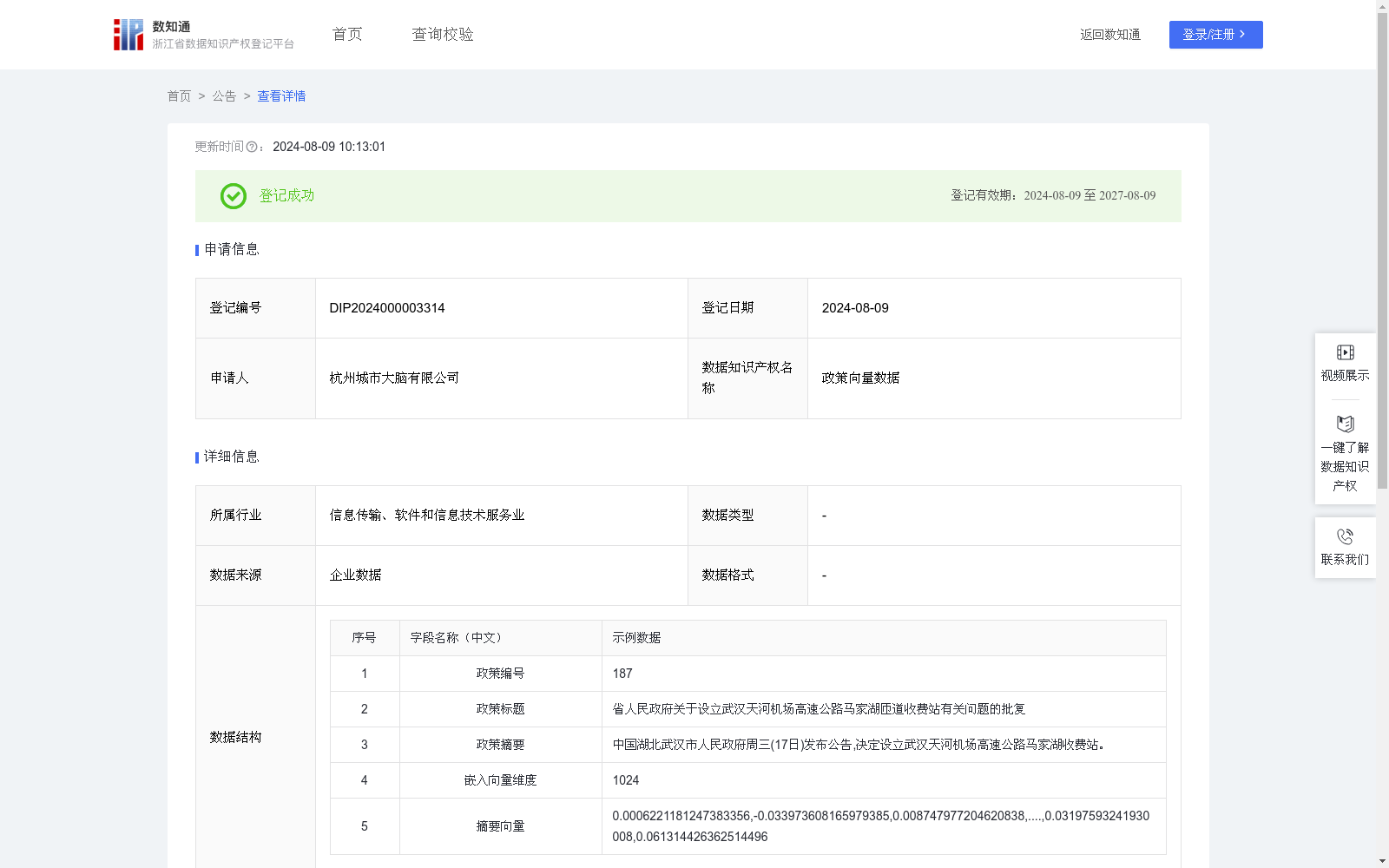Viewport: 1389px width, 868px height.
Task: Click the 嵌入向量维度 field name
Action: 501,780
